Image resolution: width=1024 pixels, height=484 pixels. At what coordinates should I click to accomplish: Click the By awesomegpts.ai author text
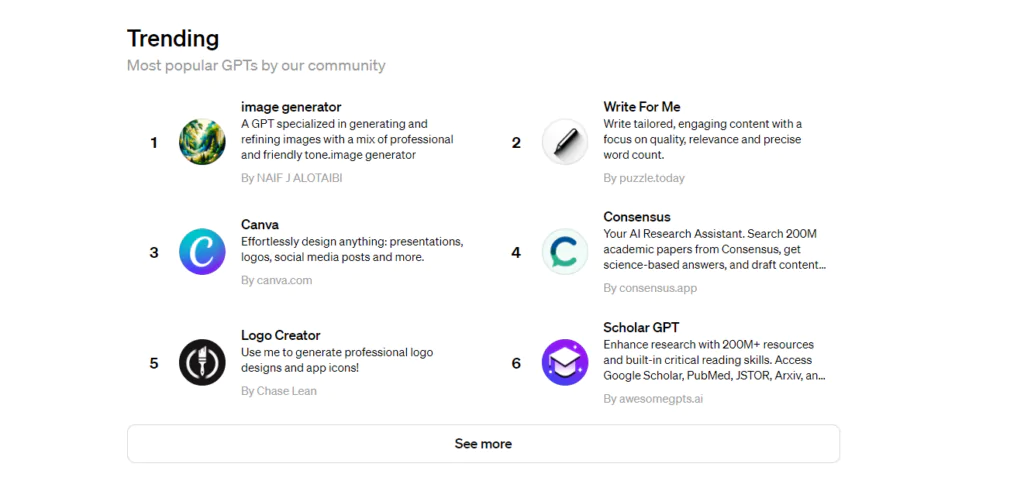[653, 398]
